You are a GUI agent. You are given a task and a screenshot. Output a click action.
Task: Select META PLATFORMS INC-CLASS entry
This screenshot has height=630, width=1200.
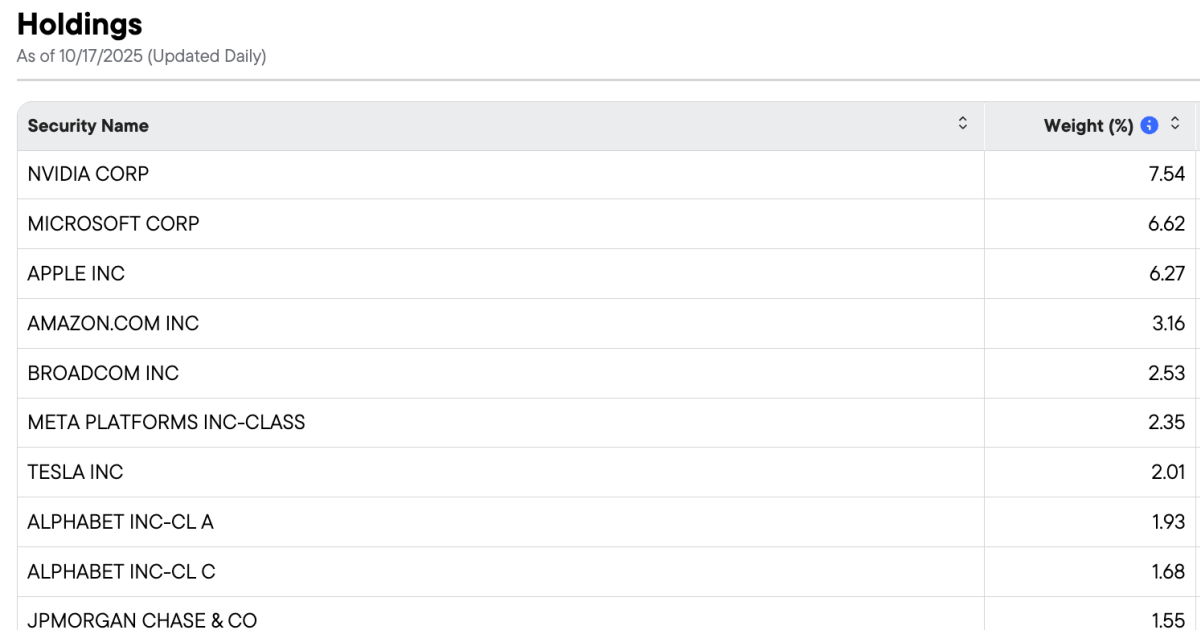tap(166, 423)
